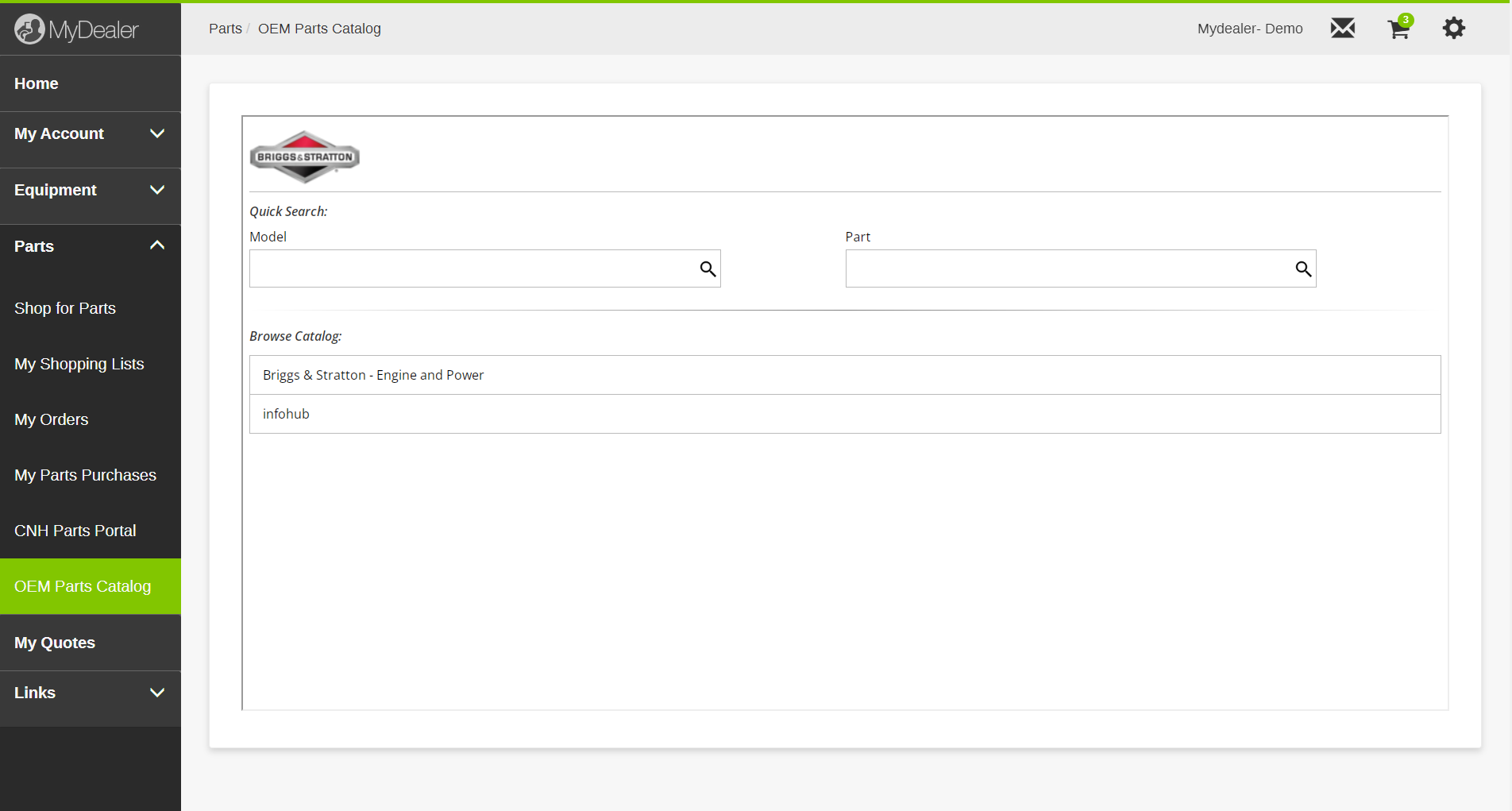Click the MyDealer logo

(76, 29)
